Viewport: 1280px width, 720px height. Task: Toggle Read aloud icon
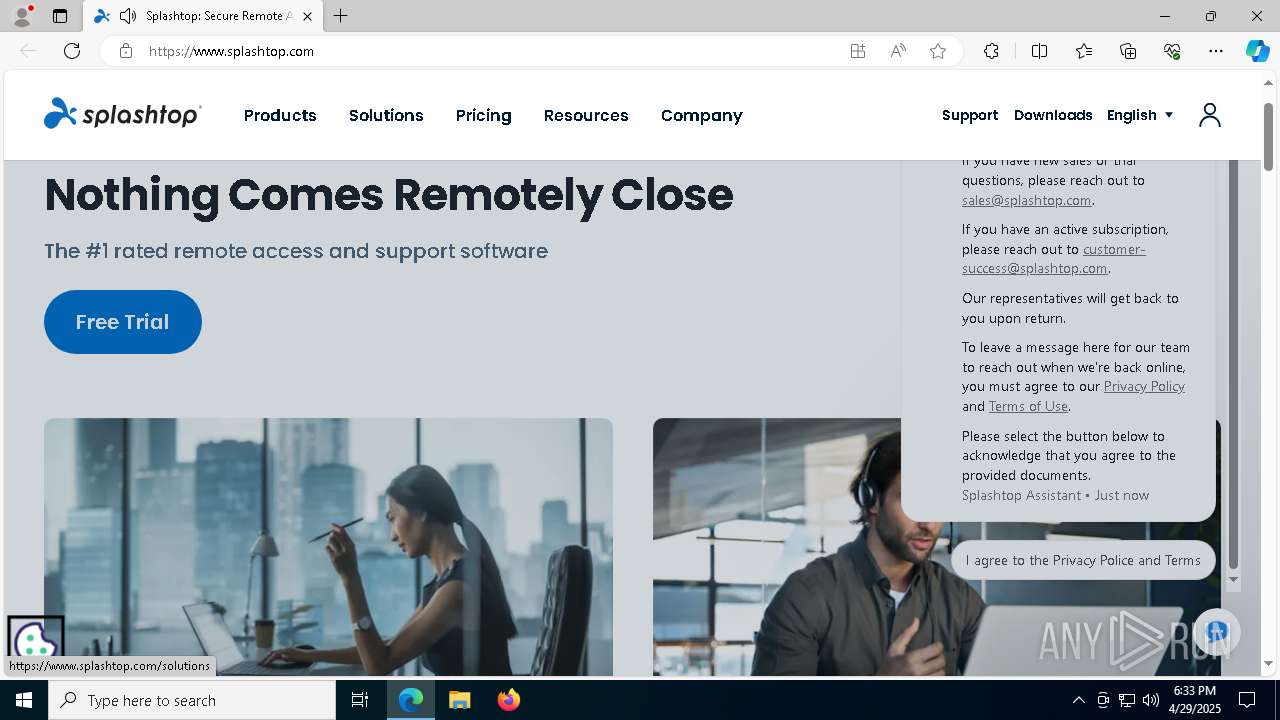(898, 51)
